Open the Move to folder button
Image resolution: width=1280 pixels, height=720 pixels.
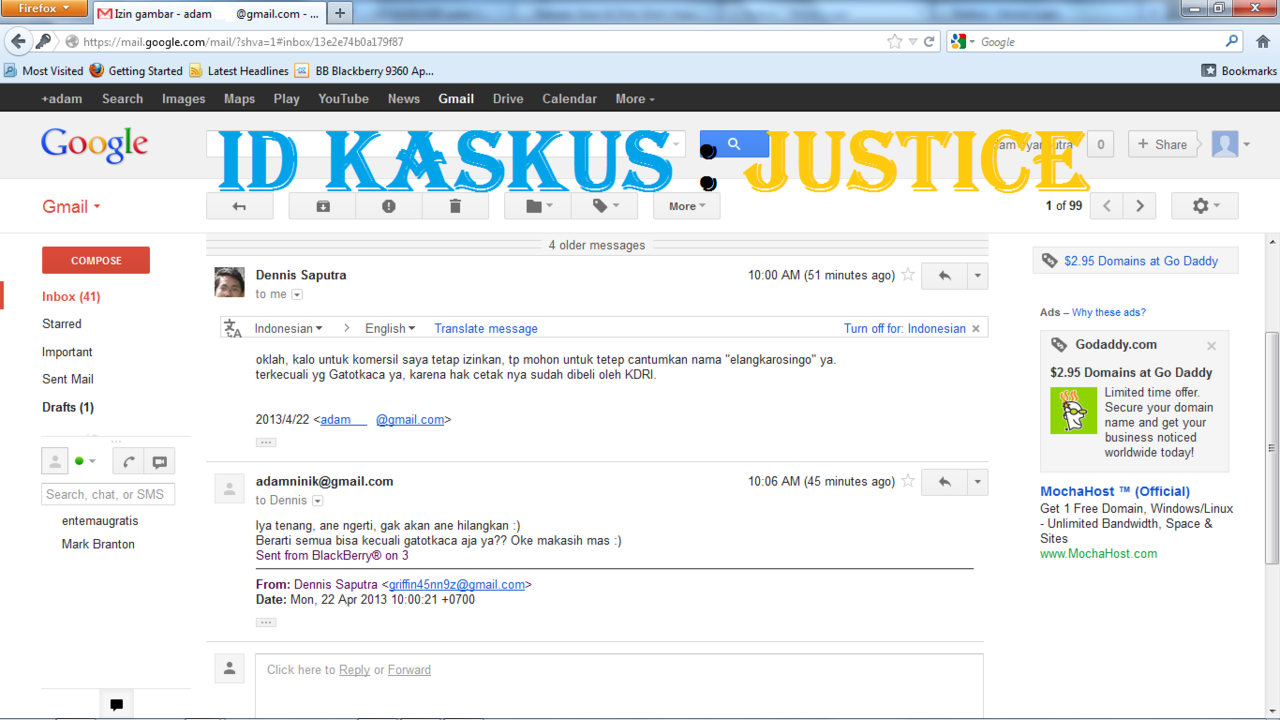click(538, 206)
